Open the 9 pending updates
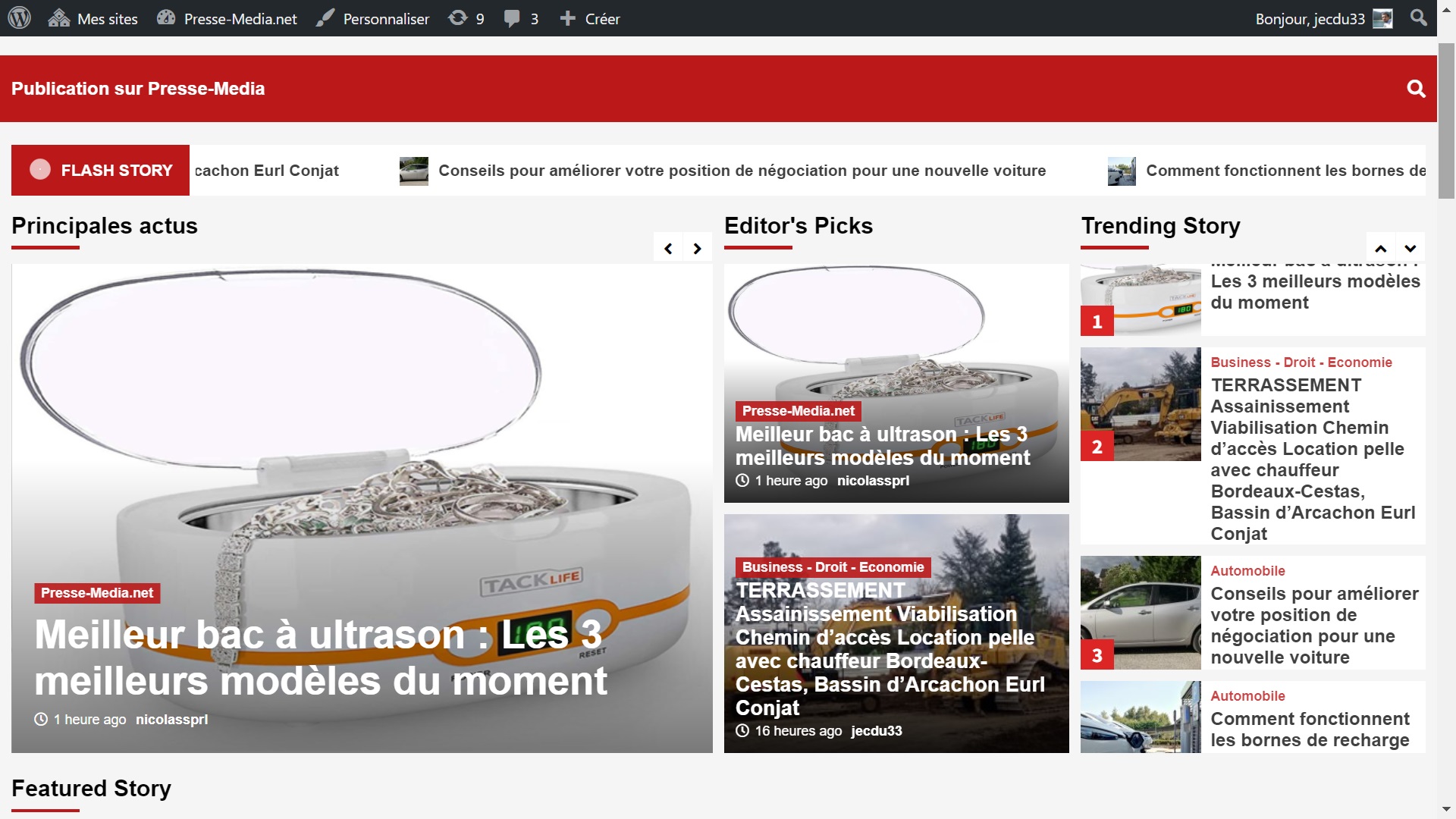Screen dimensions: 1456x819 pyautogui.click(x=466, y=18)
